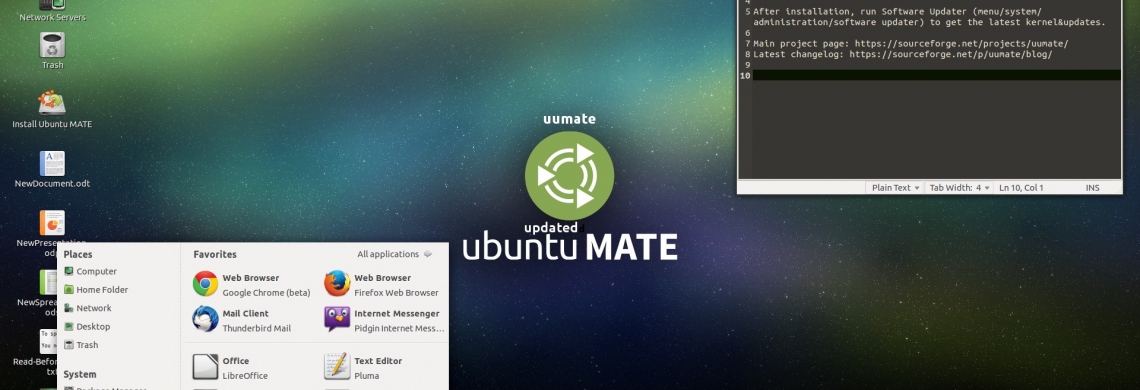This screenshot has width=1140, height=390.
Task: Launch Firefox Web Browser from Favorites
Action: (x=382, y=284)
